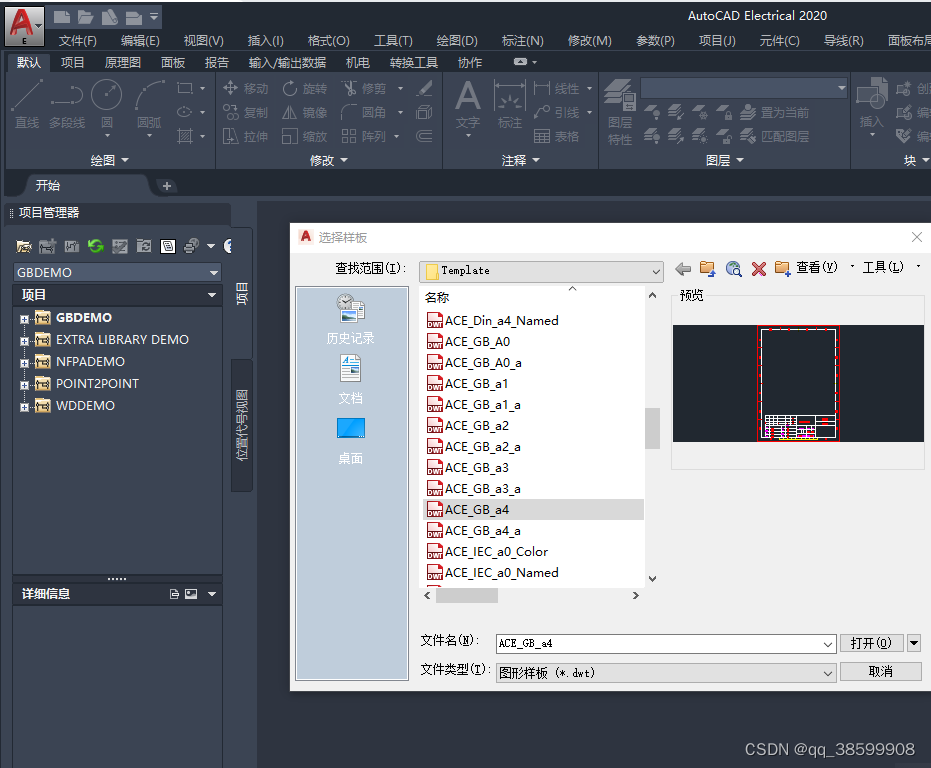
Task: Click the Copy (复制) tool
Action: 245,112
